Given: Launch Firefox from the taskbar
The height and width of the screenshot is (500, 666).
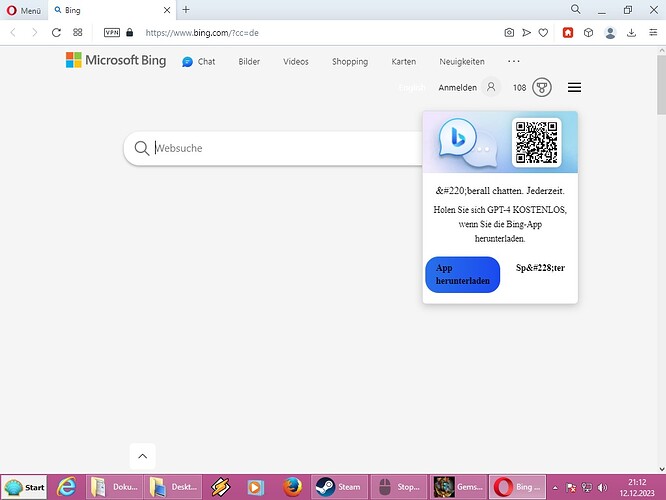Looking at the screenshot, I should tap(293, 487).
